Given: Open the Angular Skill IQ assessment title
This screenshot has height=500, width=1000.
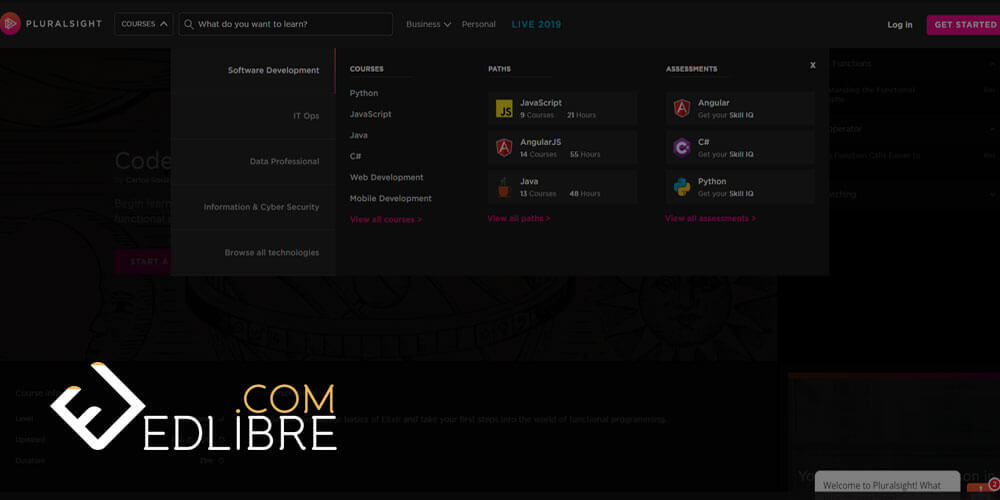Looking at the screenshot, I should click(x=714, y=103).
